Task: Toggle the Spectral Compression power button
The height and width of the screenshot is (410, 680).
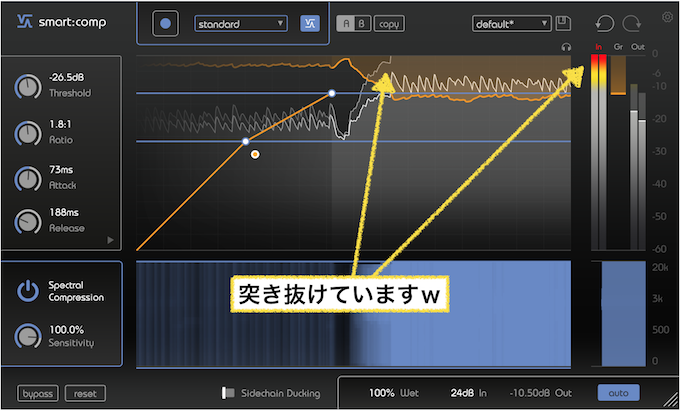Action: coord(28,290)
